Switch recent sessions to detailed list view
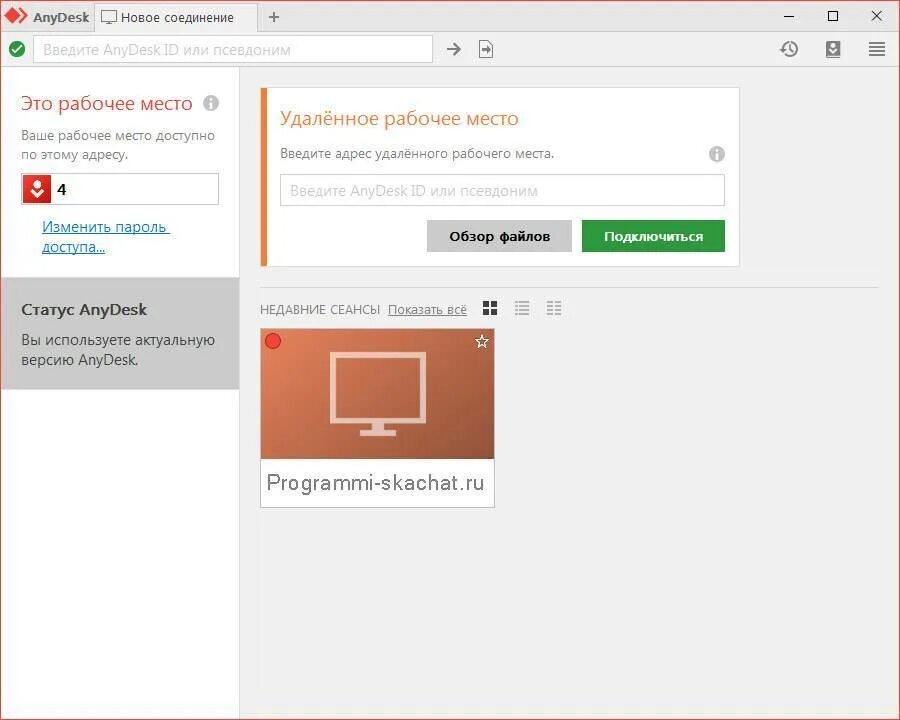This screenshot has width=900, height=720. (554, 308)
